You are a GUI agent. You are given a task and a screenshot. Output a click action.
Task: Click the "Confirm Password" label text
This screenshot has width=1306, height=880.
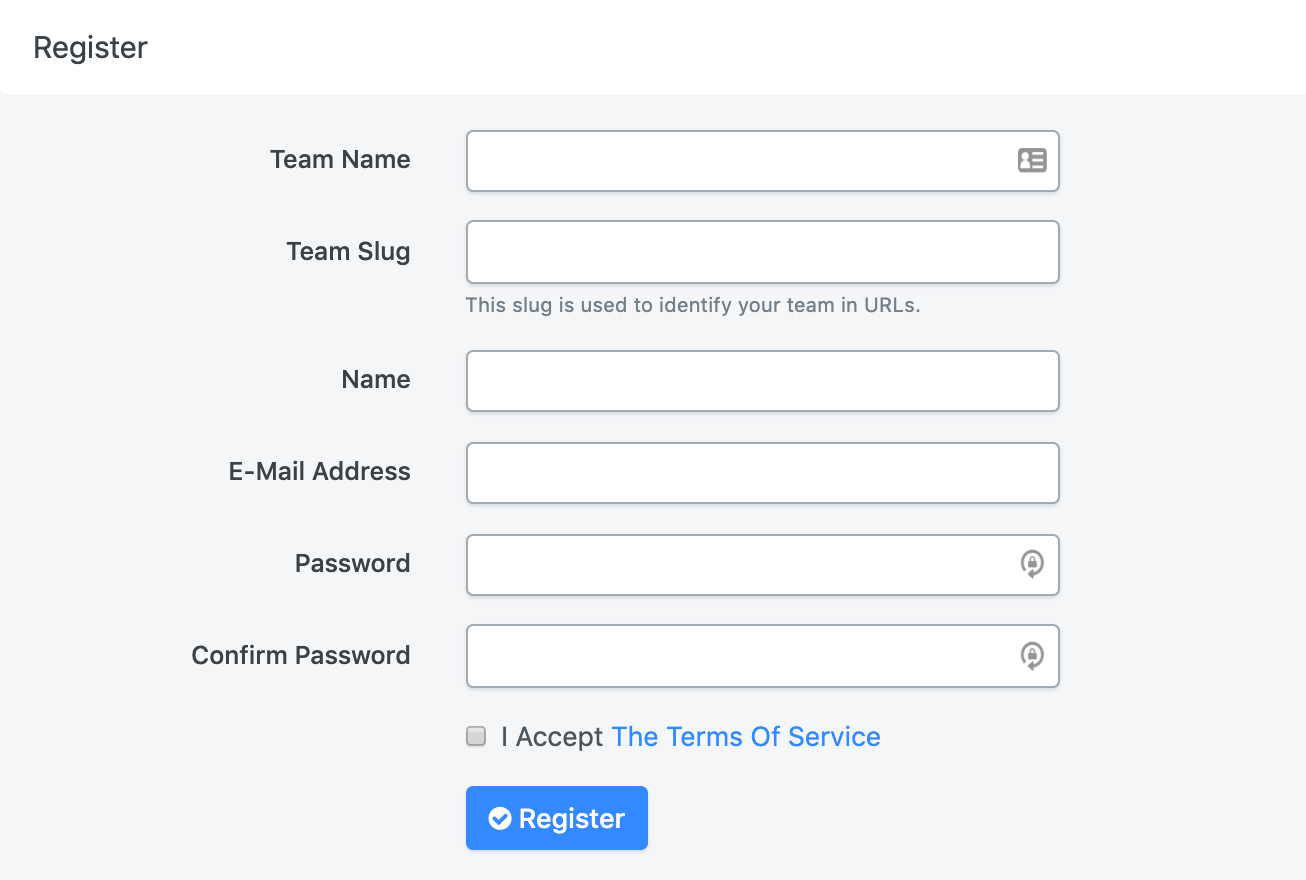301,656
